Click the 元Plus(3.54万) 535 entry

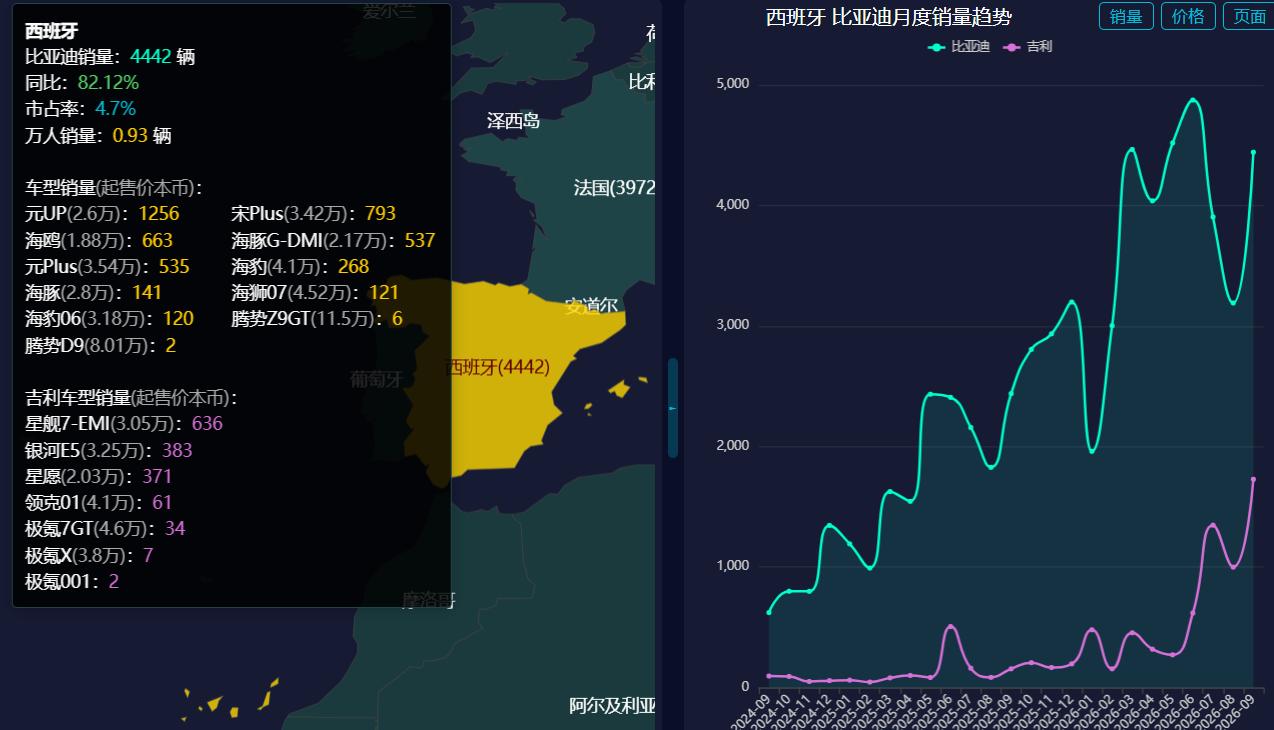pyautogui.click(x=107, y=266)
